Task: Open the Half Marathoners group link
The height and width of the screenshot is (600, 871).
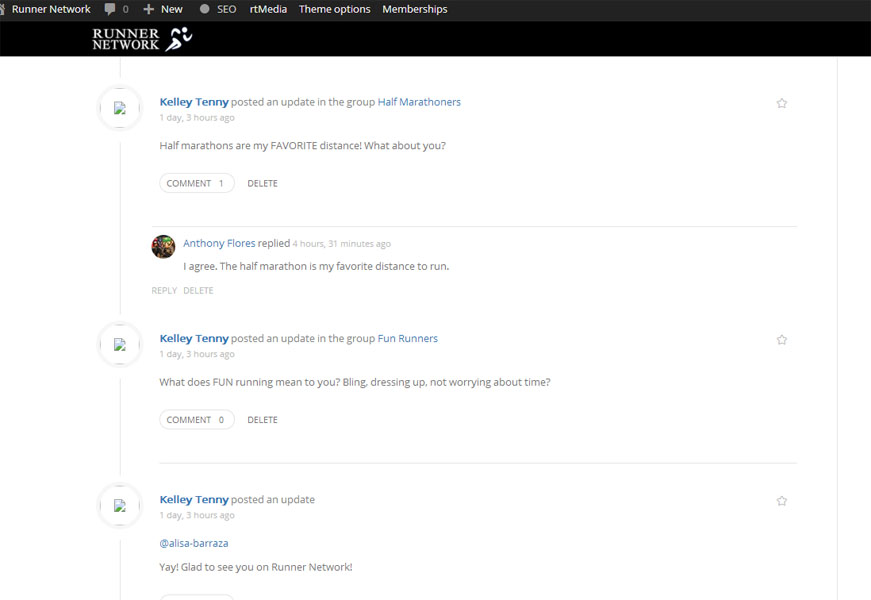Action: (419, 102)
